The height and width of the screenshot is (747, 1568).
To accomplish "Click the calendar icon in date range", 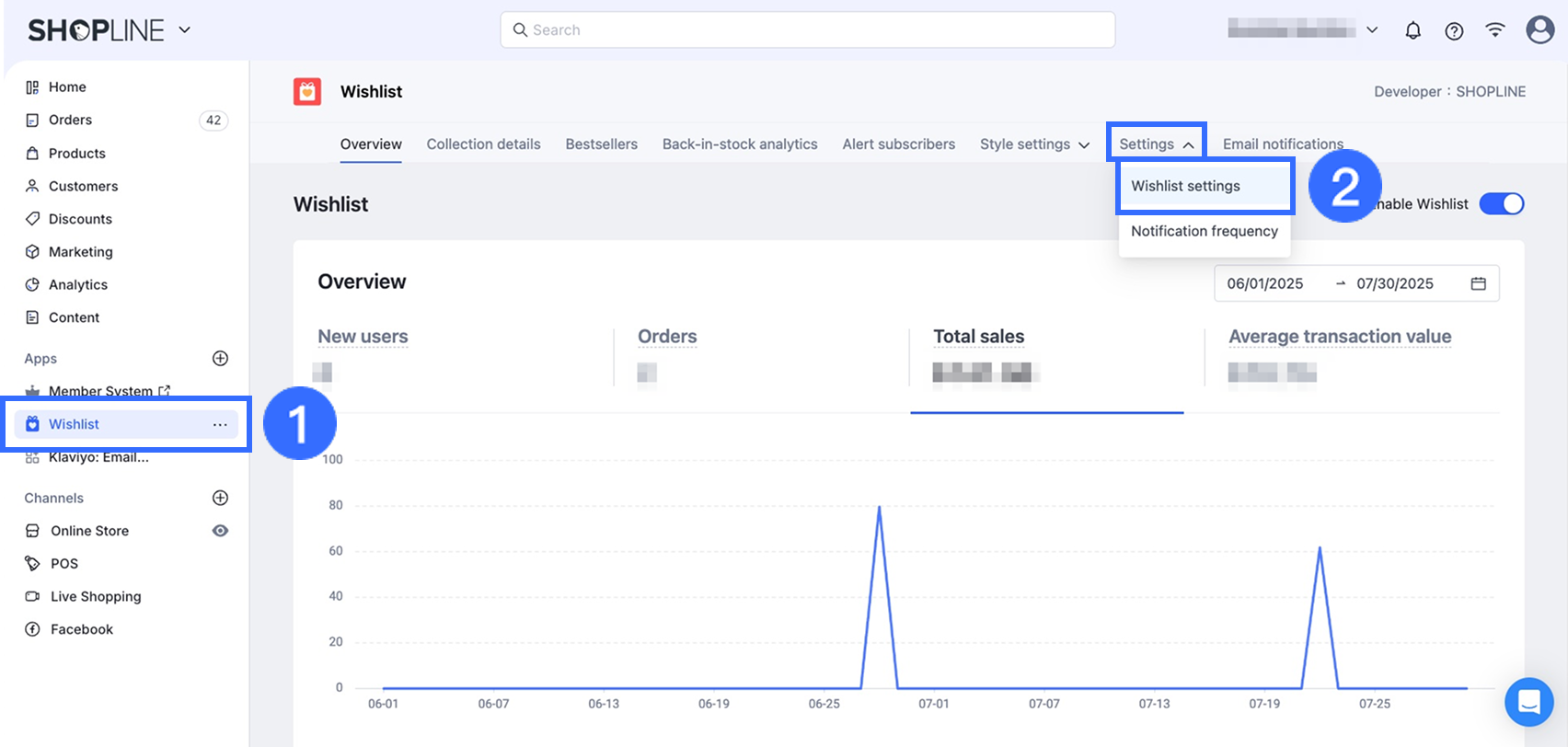I will (1478, 283).
